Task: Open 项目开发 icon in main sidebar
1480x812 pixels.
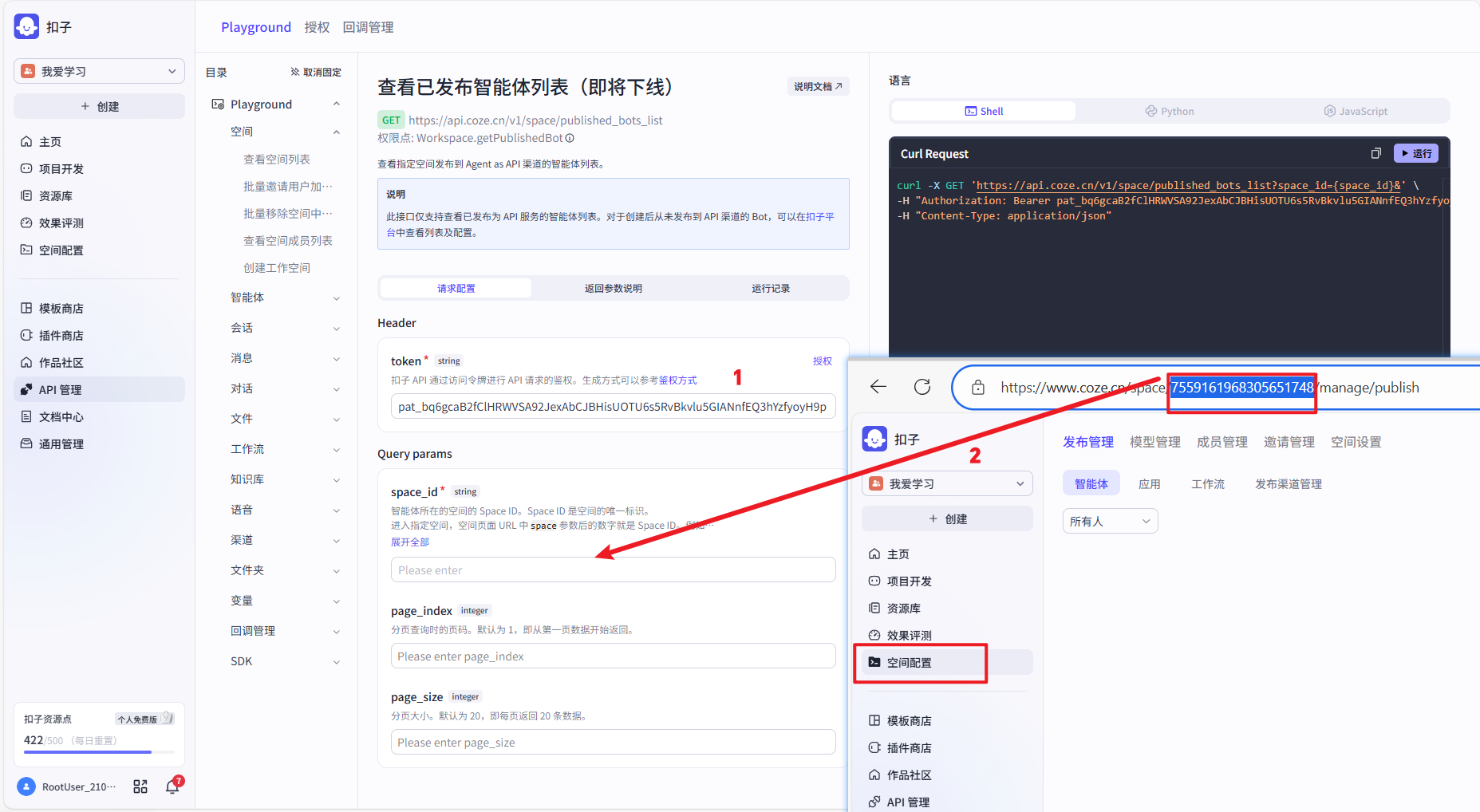Action: click(x=26, y=168)
